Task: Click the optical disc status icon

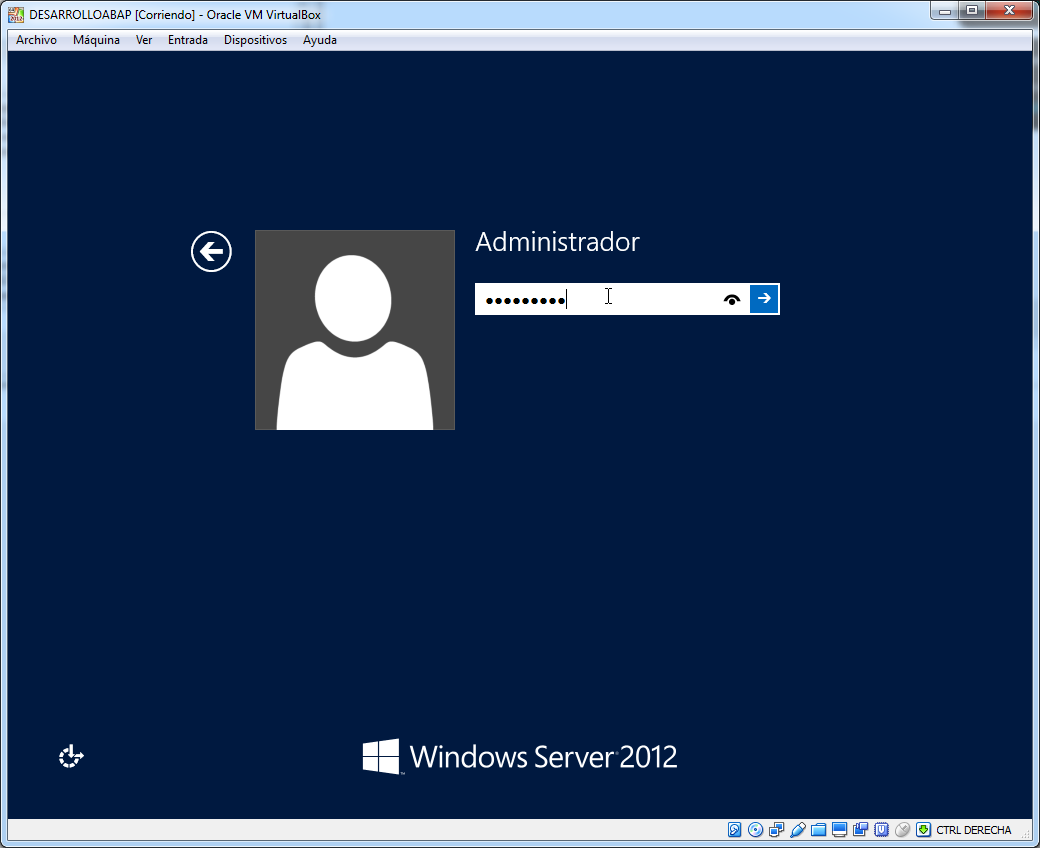Action: click(755, 829)
